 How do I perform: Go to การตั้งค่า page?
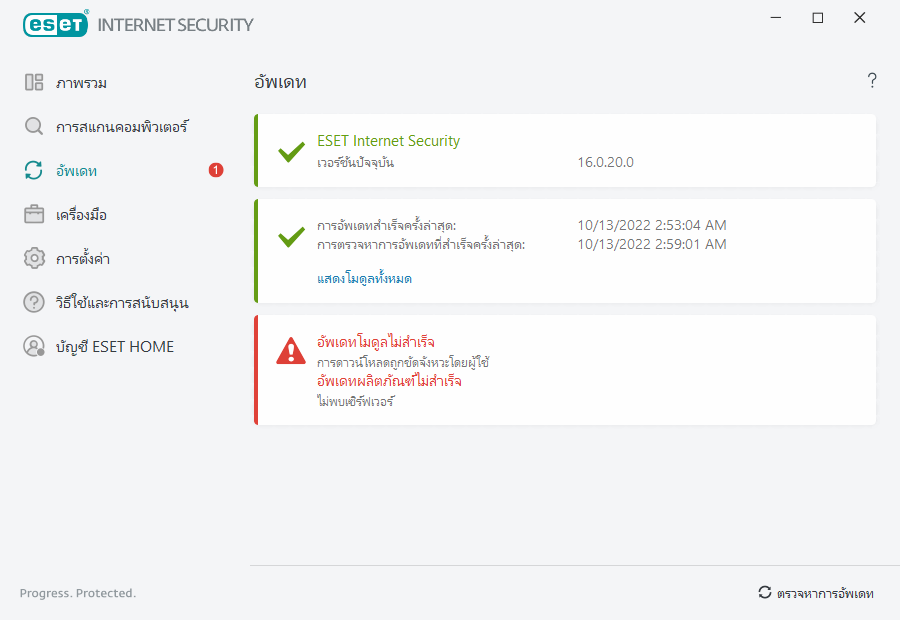[83, 259]
